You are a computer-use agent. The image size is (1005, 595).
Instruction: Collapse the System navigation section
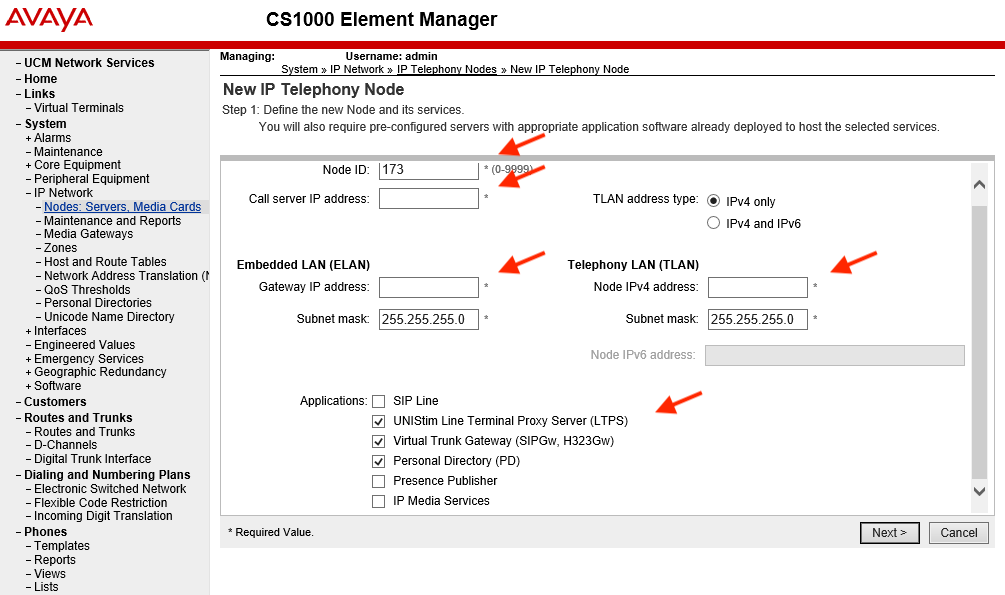click(19, 124)
